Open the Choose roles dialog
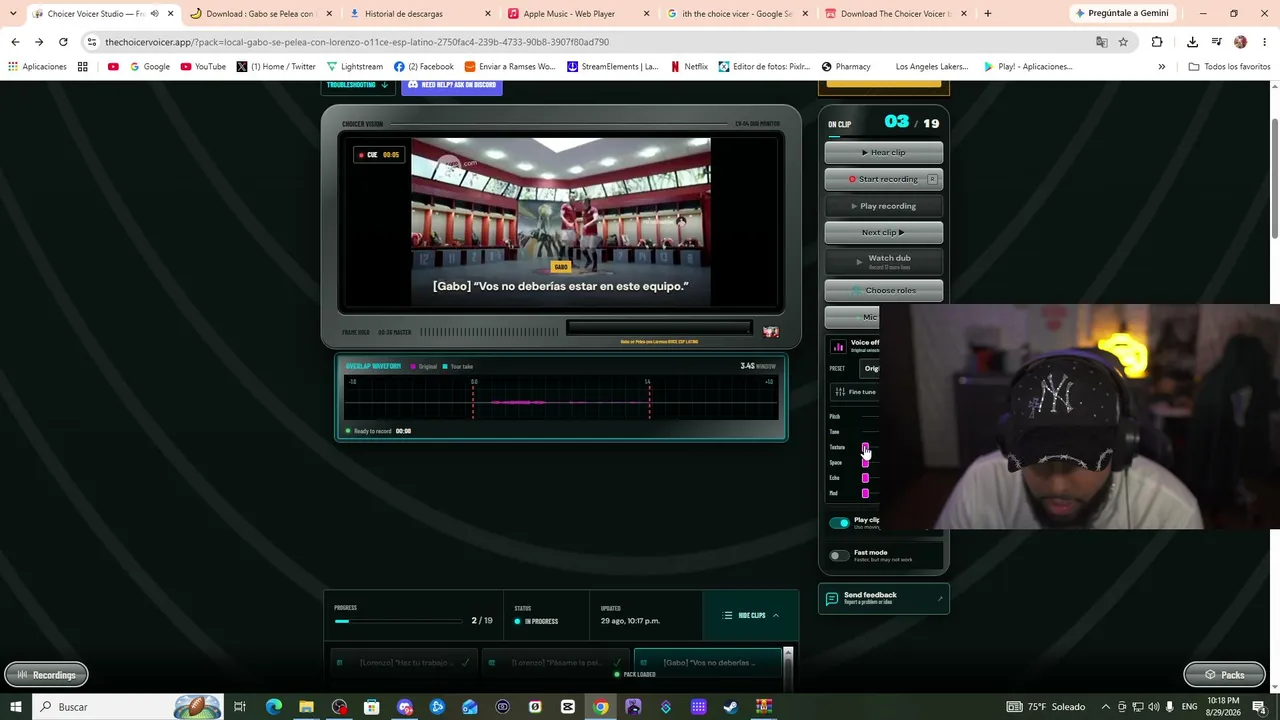1280x720 pixels. click(x=884, y=291)
